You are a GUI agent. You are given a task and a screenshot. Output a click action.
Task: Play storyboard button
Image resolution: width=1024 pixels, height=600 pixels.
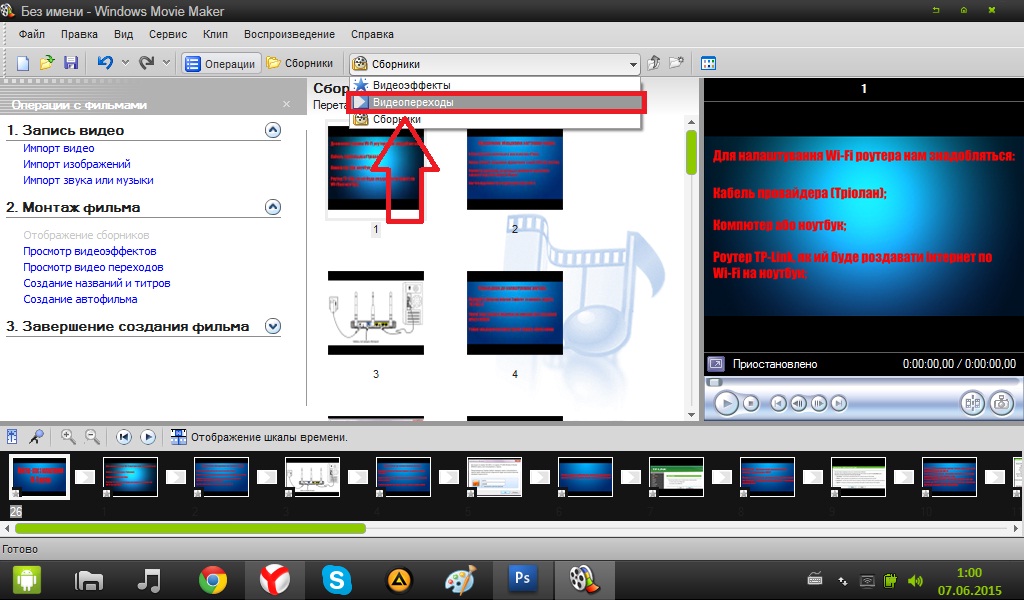148,437
